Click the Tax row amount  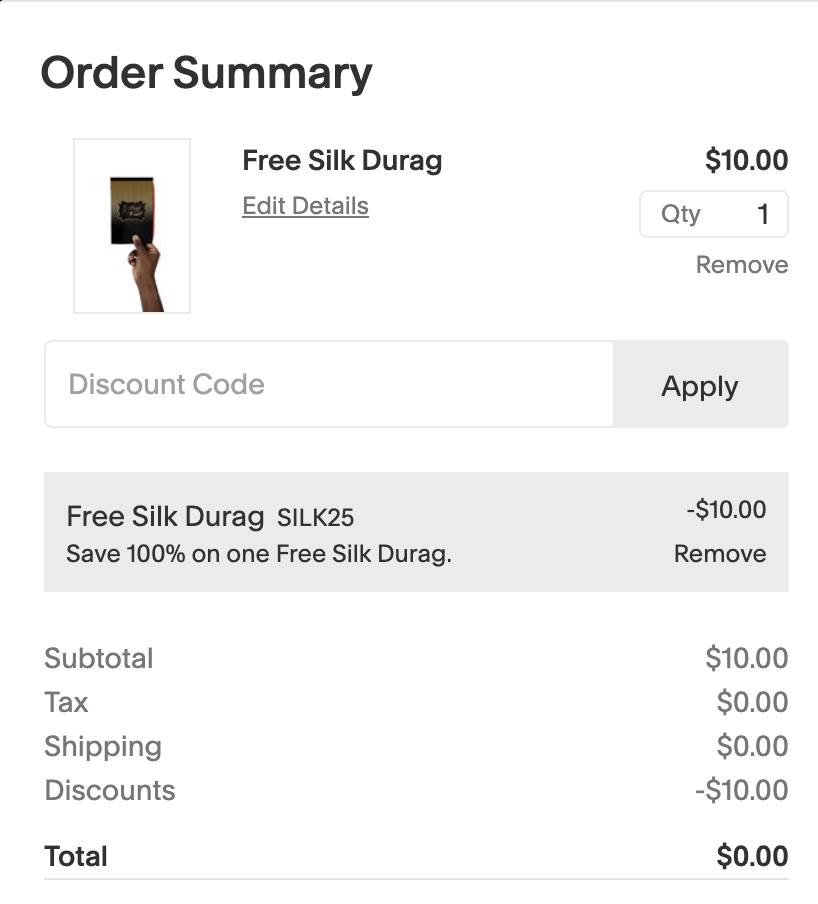[x=752, y=703]
